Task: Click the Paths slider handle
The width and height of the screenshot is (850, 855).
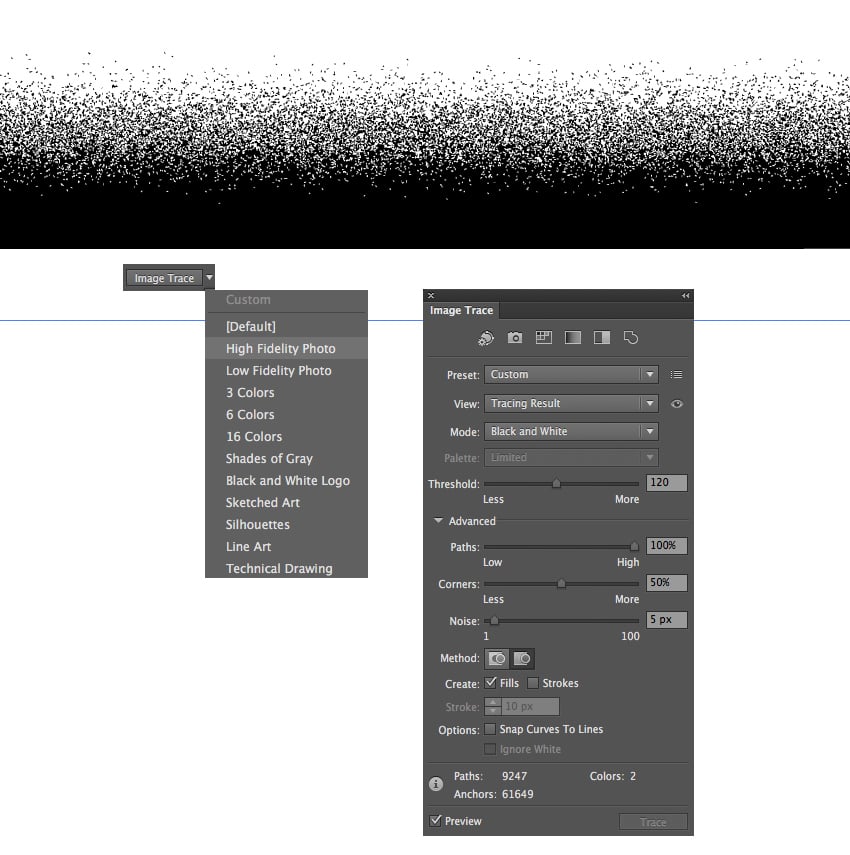Action: (634, 546)
